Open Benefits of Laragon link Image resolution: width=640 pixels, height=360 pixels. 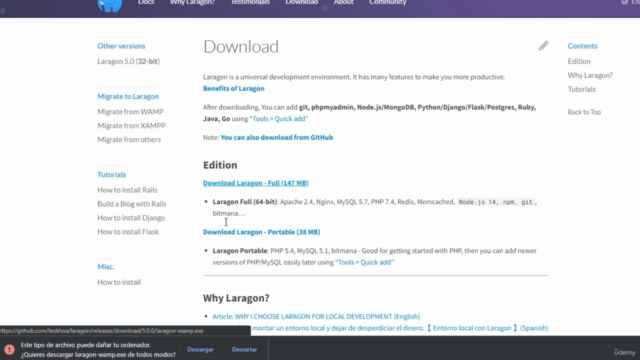(233, 88)
